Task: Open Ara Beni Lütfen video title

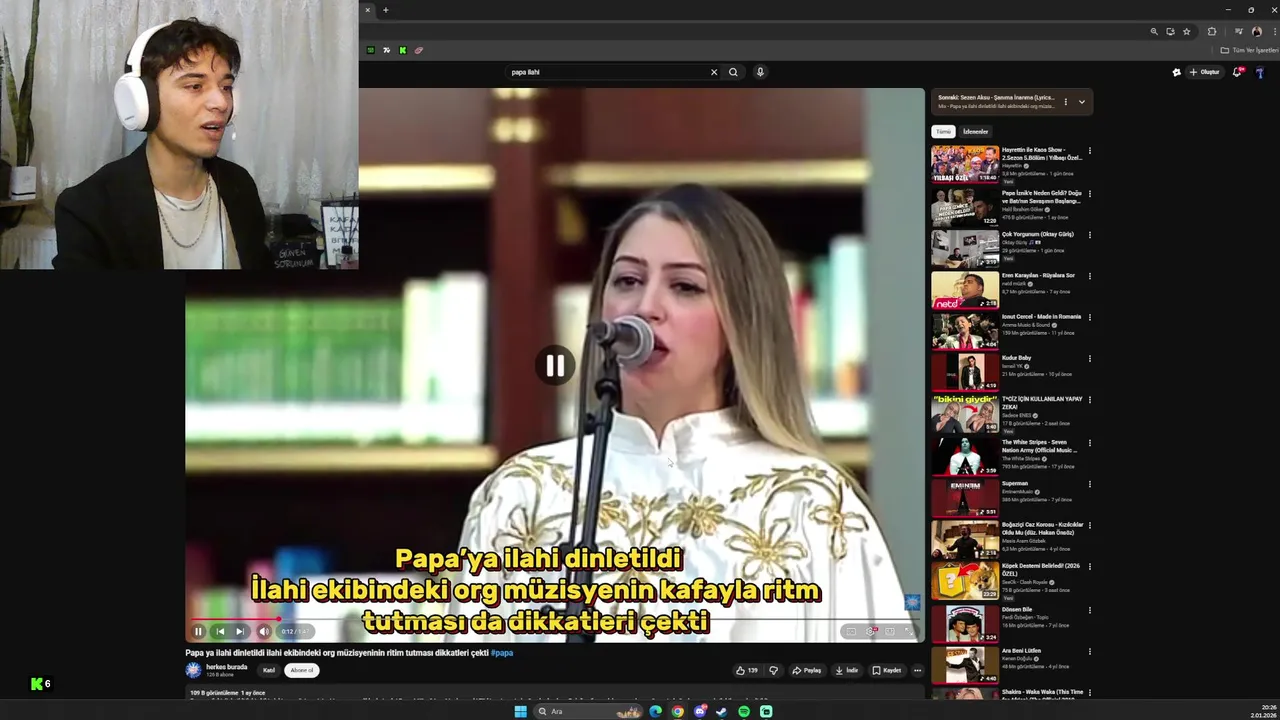Action: pos(1021,651)
